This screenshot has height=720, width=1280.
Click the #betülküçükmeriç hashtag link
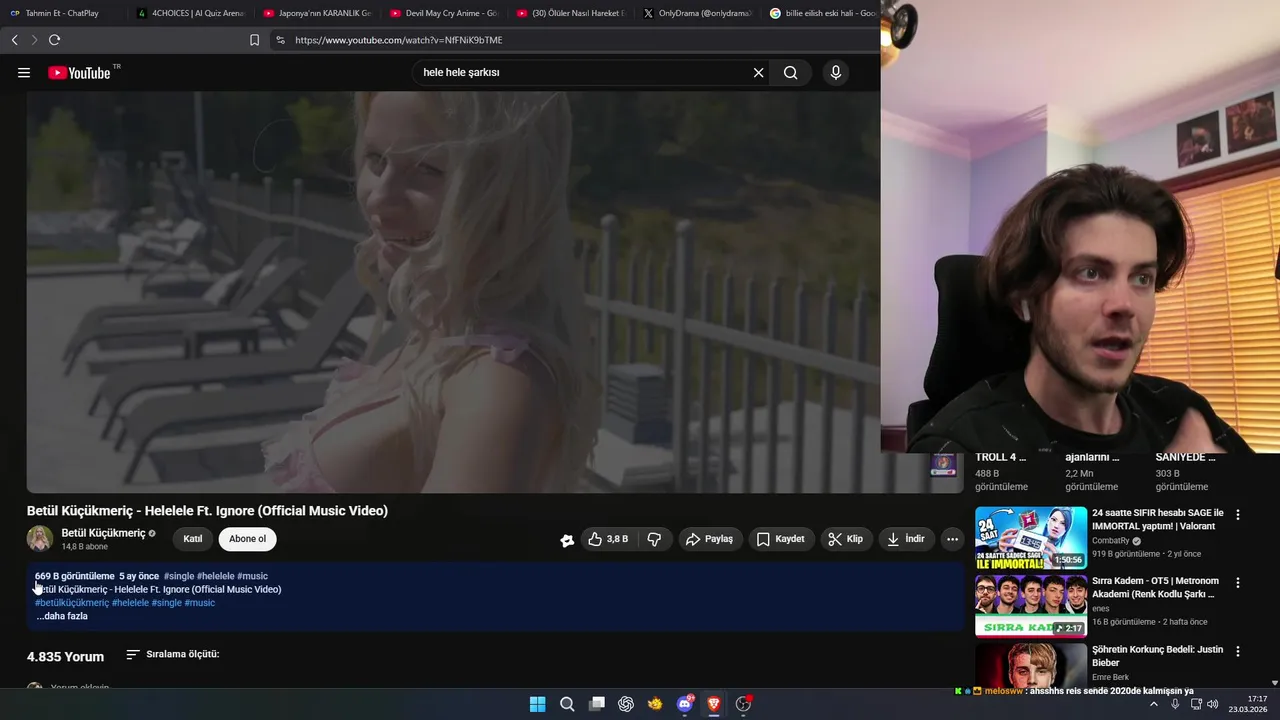[x=72, y=603]
